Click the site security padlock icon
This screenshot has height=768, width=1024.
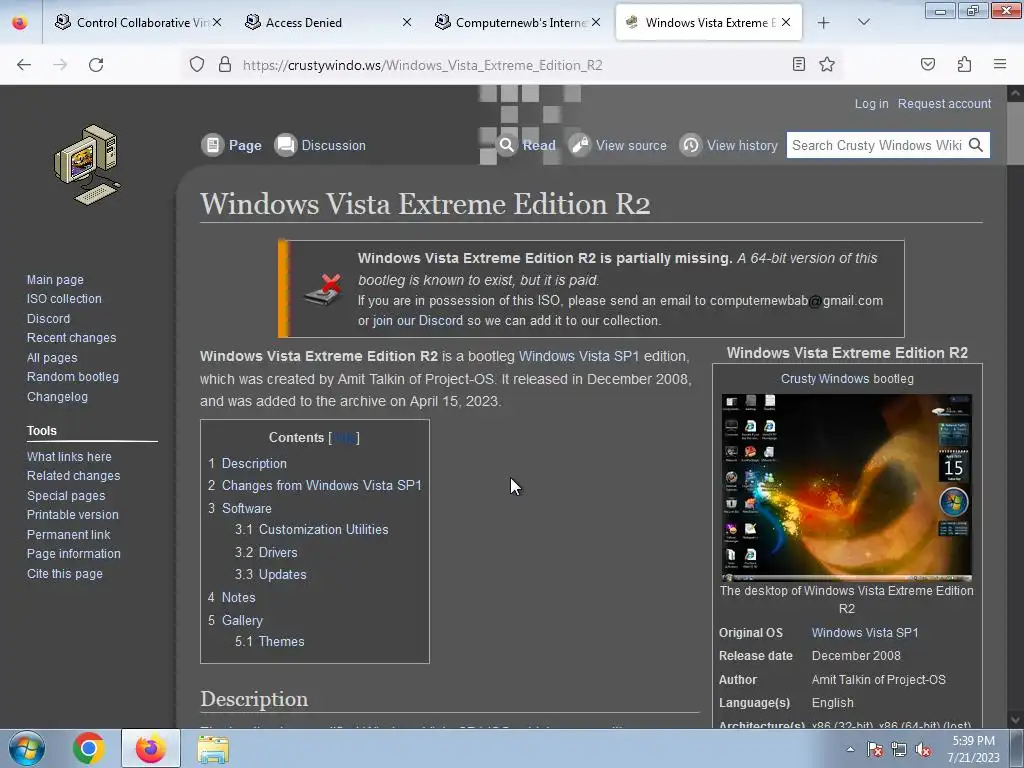225,65
